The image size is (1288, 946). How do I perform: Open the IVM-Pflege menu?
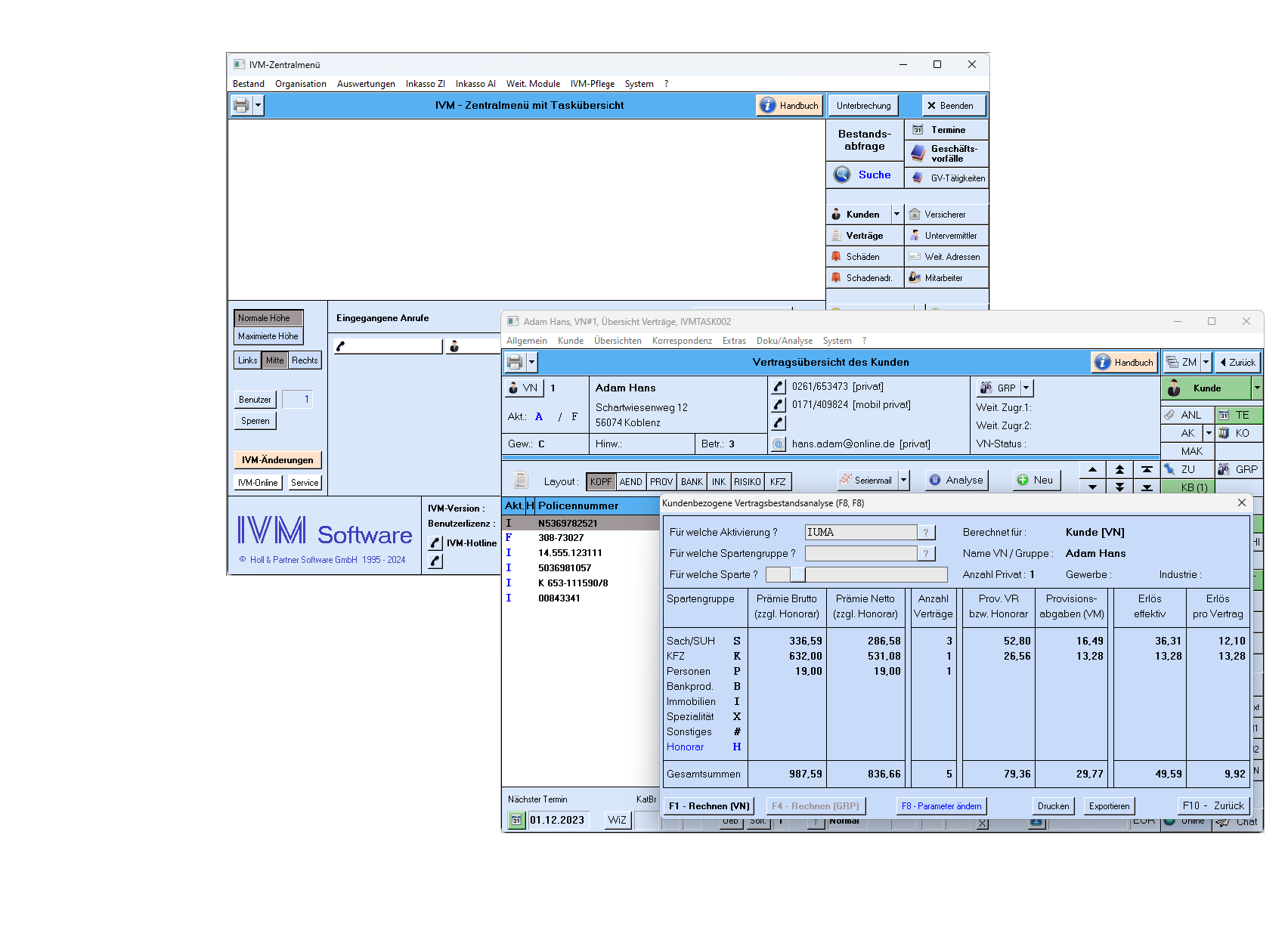click(593, 84)
